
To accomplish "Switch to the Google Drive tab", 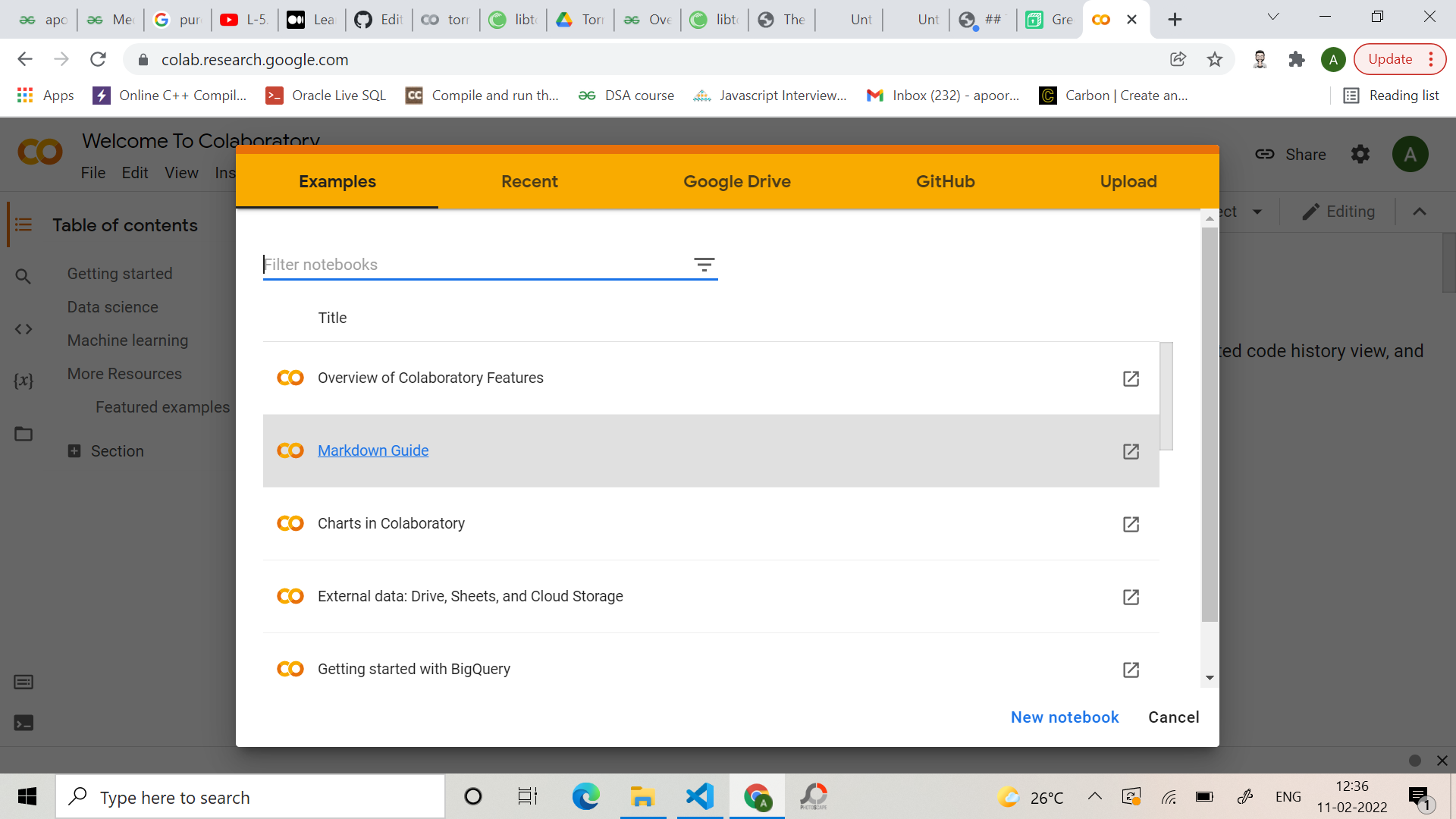I will click(737, 181).
